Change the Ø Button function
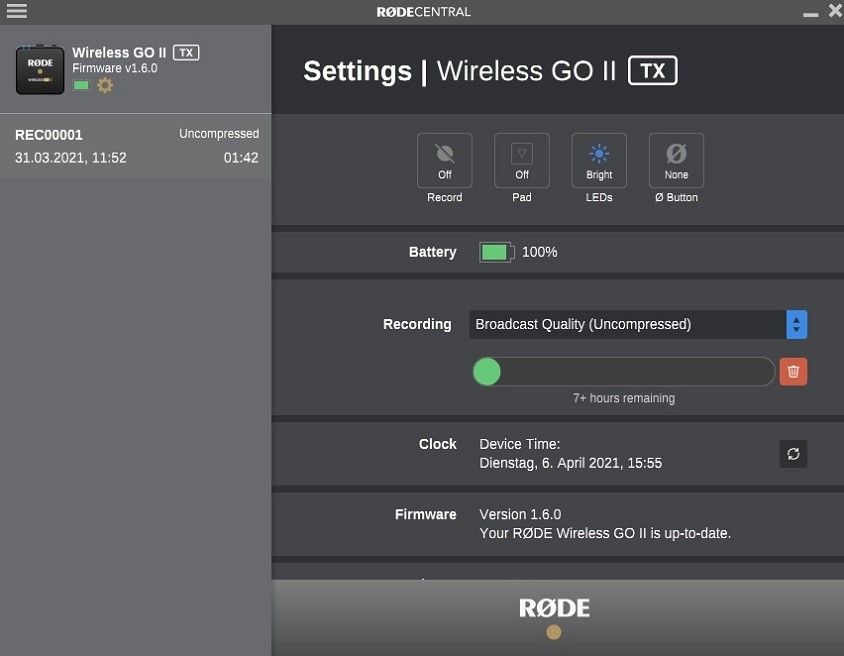This screenshot has height=656, width=844. pyautogui.click(x=676, y=160)
